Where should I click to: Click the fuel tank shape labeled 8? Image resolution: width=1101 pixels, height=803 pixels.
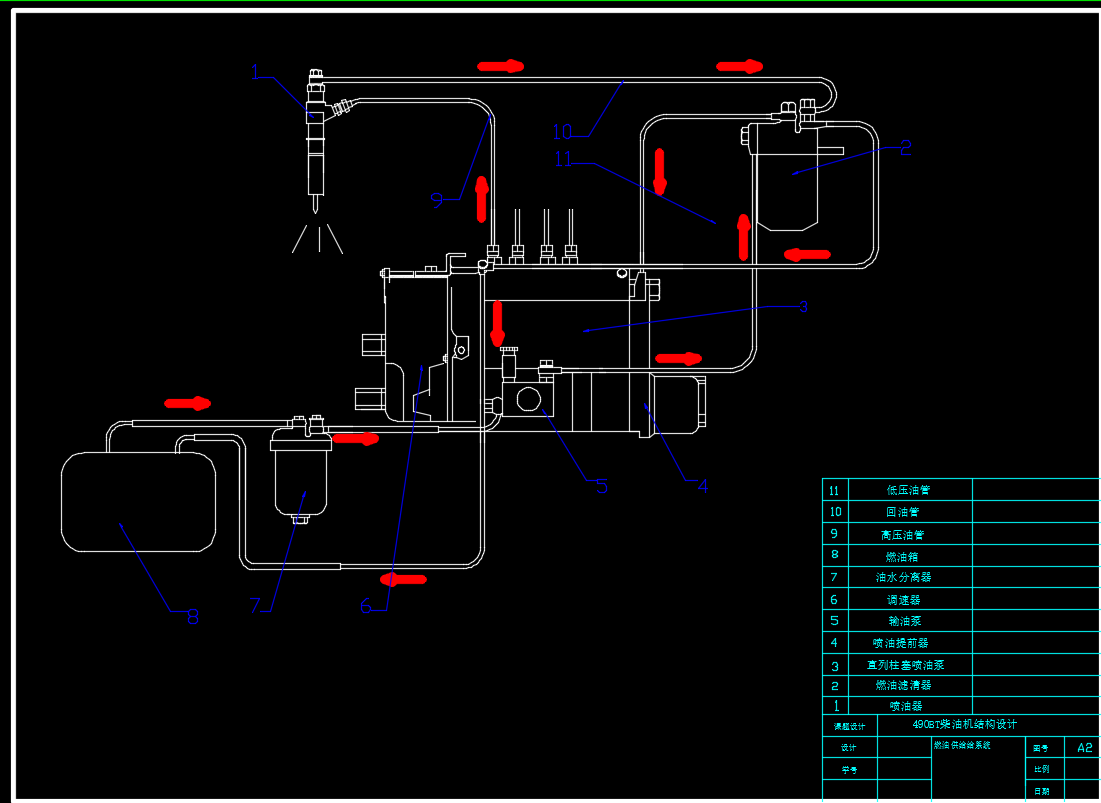139,501
